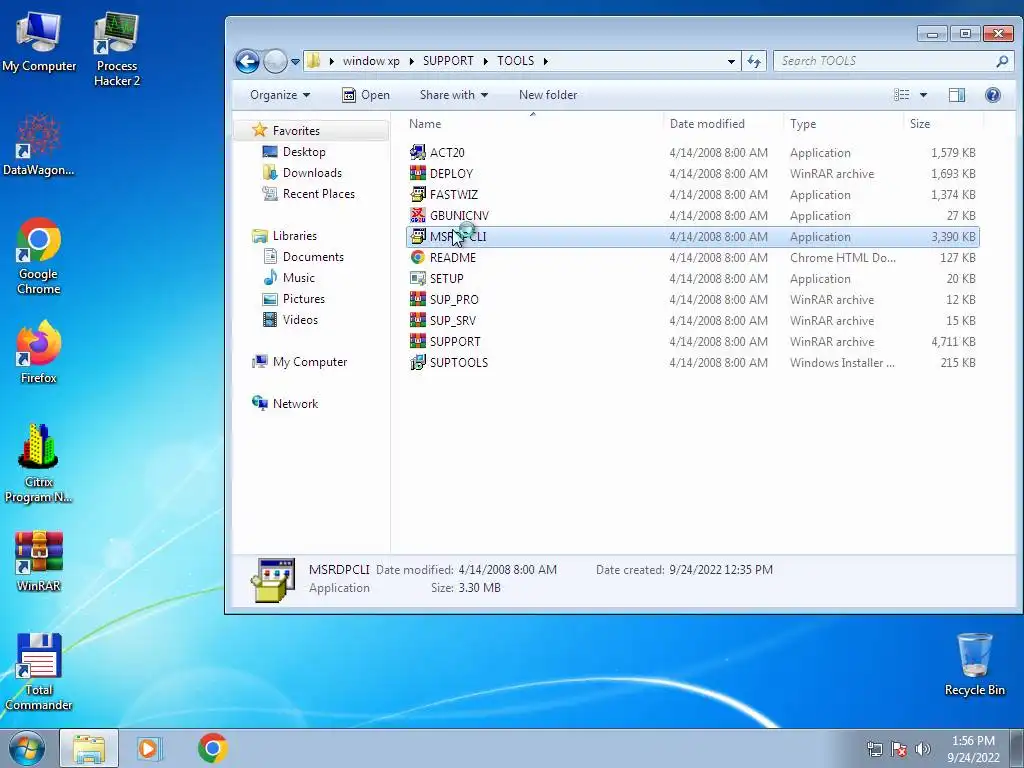
Task: Open Desktop in Favorites pane
Action: [x=294, y=152]
